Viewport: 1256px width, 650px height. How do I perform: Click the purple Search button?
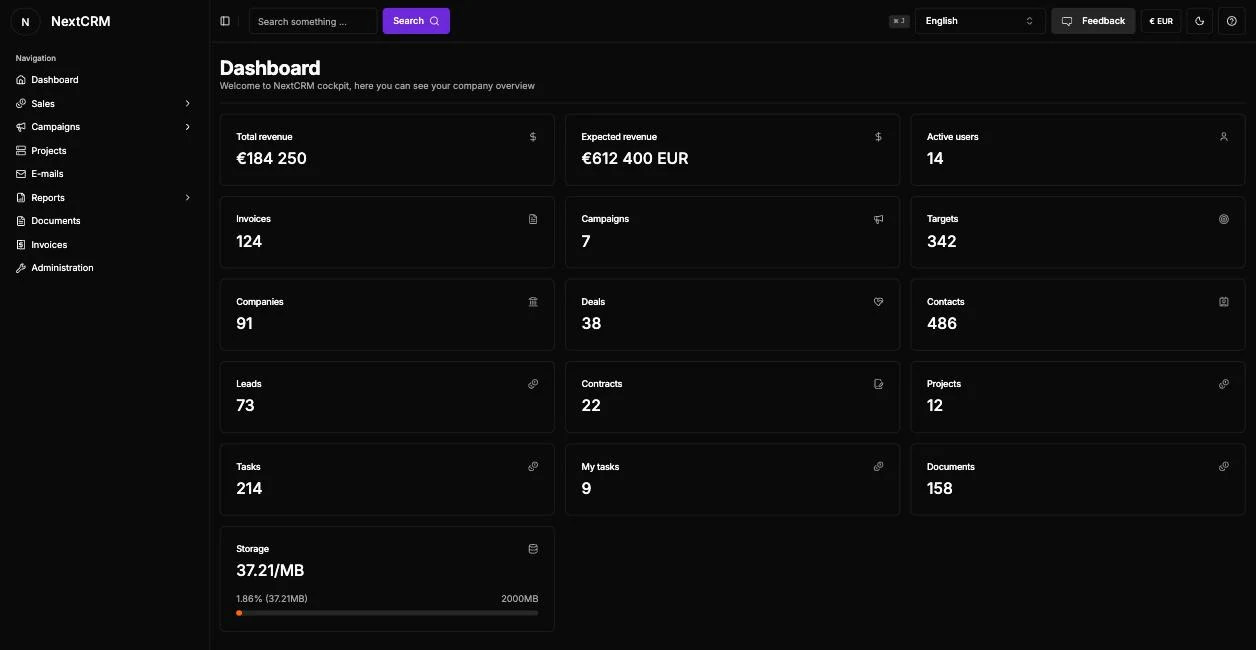(416, 21)
